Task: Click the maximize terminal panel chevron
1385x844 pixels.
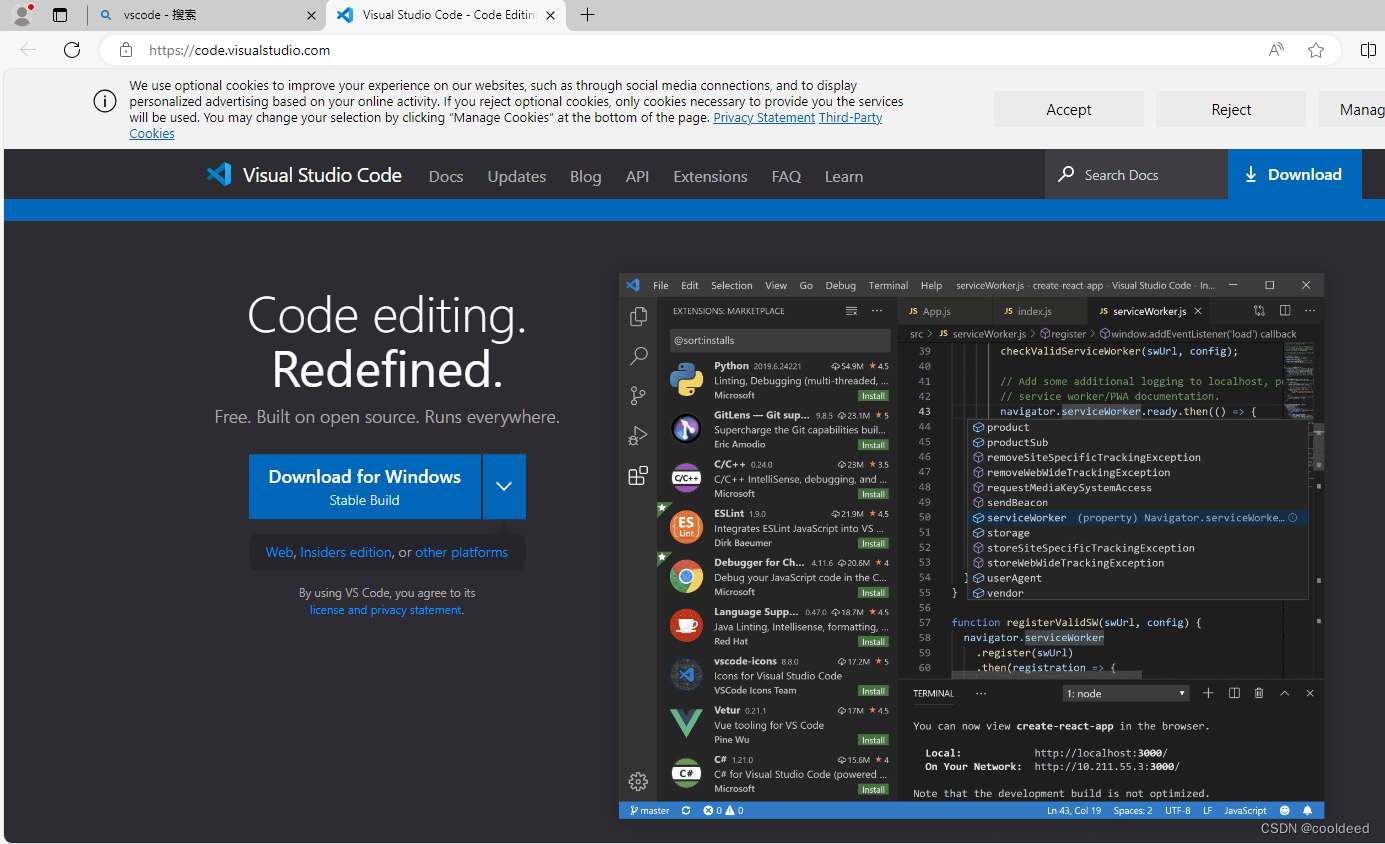Action: click(x=1285, y=693)
